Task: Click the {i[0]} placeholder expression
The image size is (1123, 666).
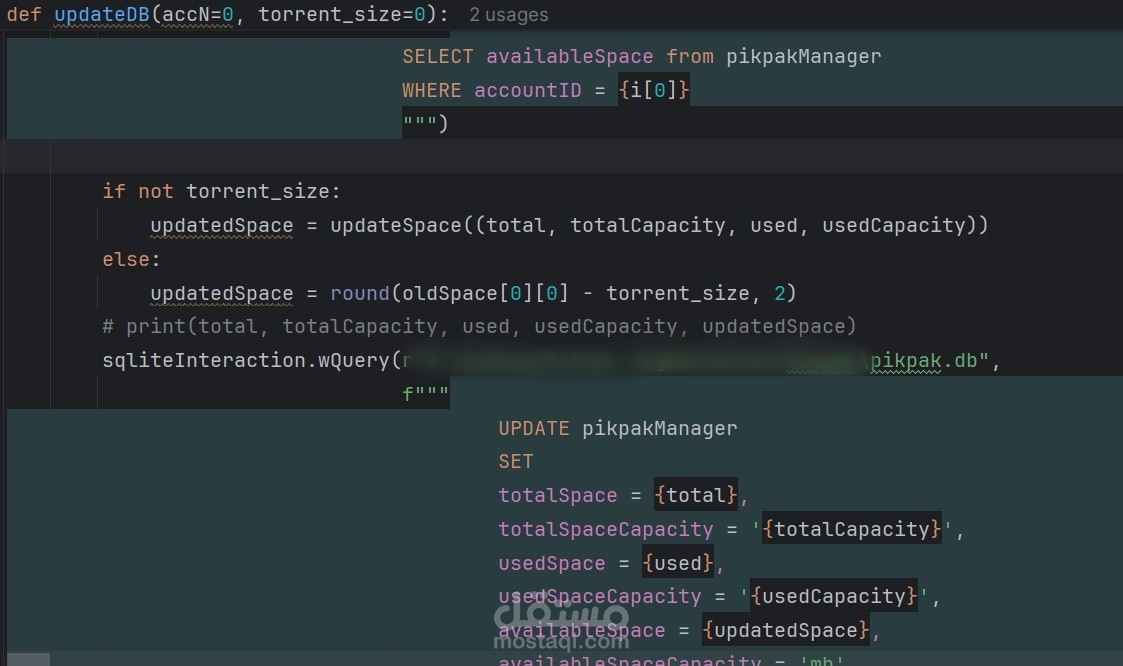Action: point(654,90)
